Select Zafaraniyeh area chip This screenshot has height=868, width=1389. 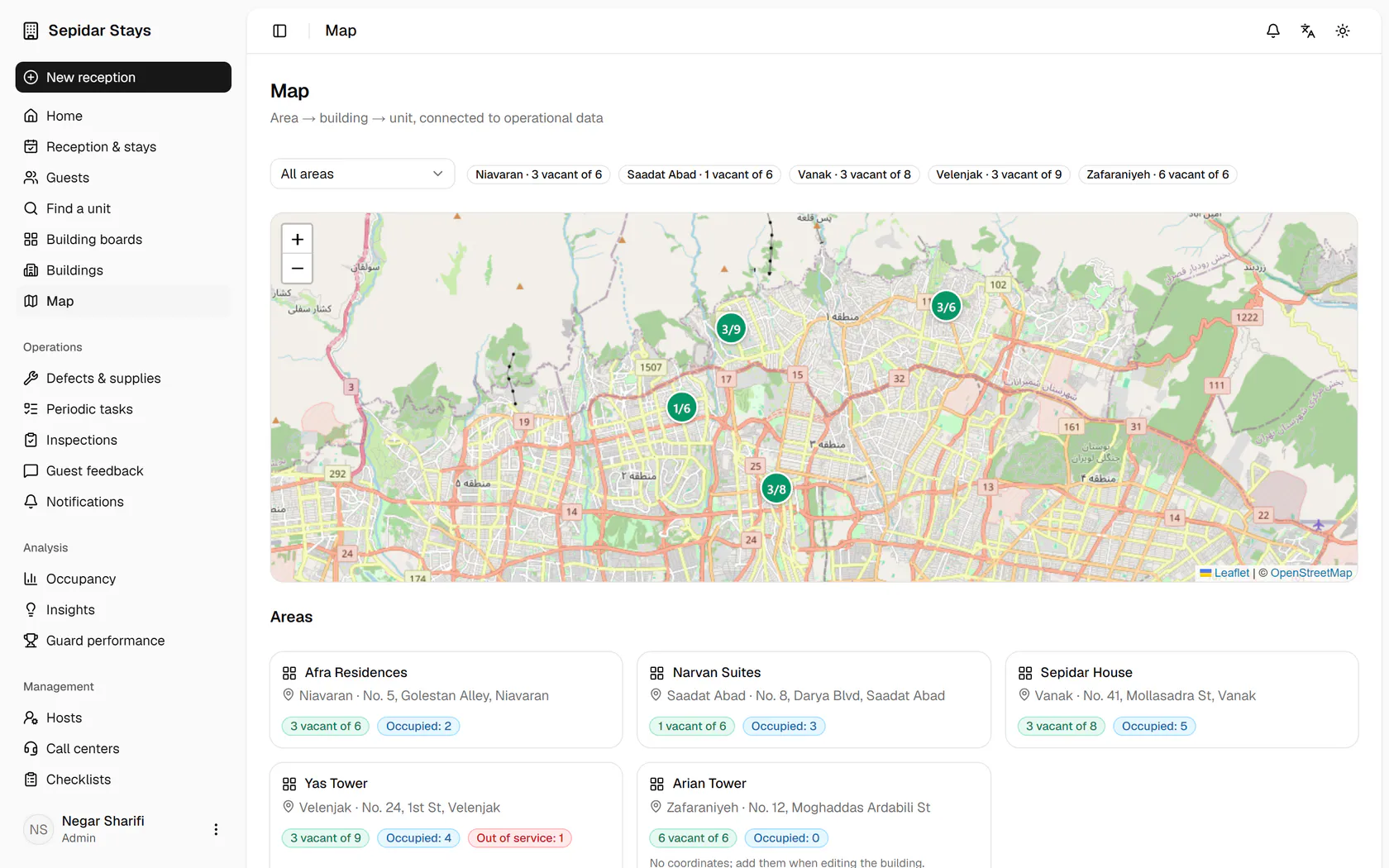1157,174
